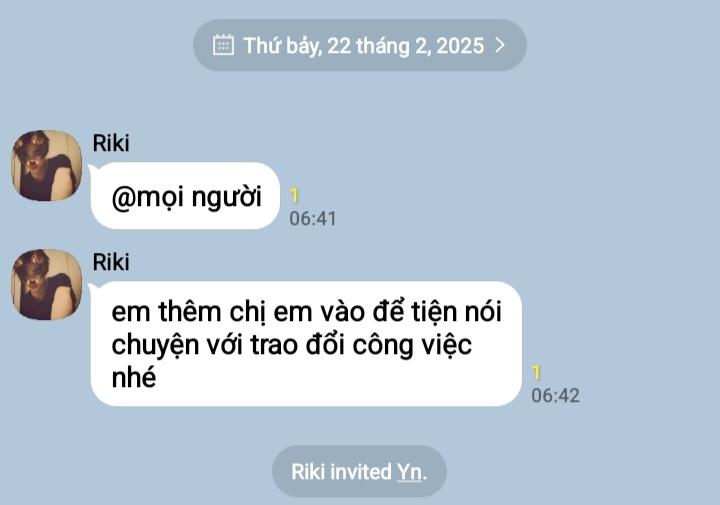Click sender name Riki above '@mọi người'
The width and height of the screenshot is (720, 505).
click(111, 143)
